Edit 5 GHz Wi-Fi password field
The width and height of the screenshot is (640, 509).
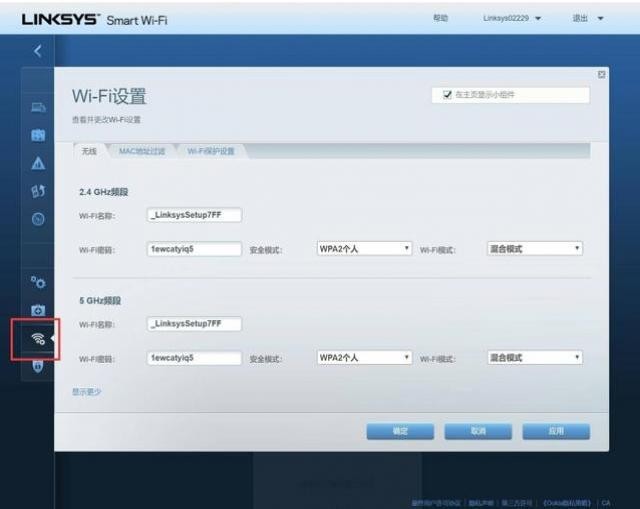pyautogui.click(x=194, y=358)
